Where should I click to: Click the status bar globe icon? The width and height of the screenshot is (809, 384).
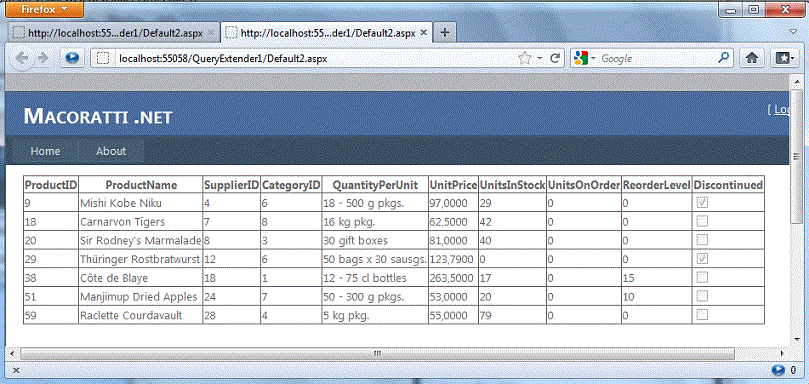coord(778,370)
